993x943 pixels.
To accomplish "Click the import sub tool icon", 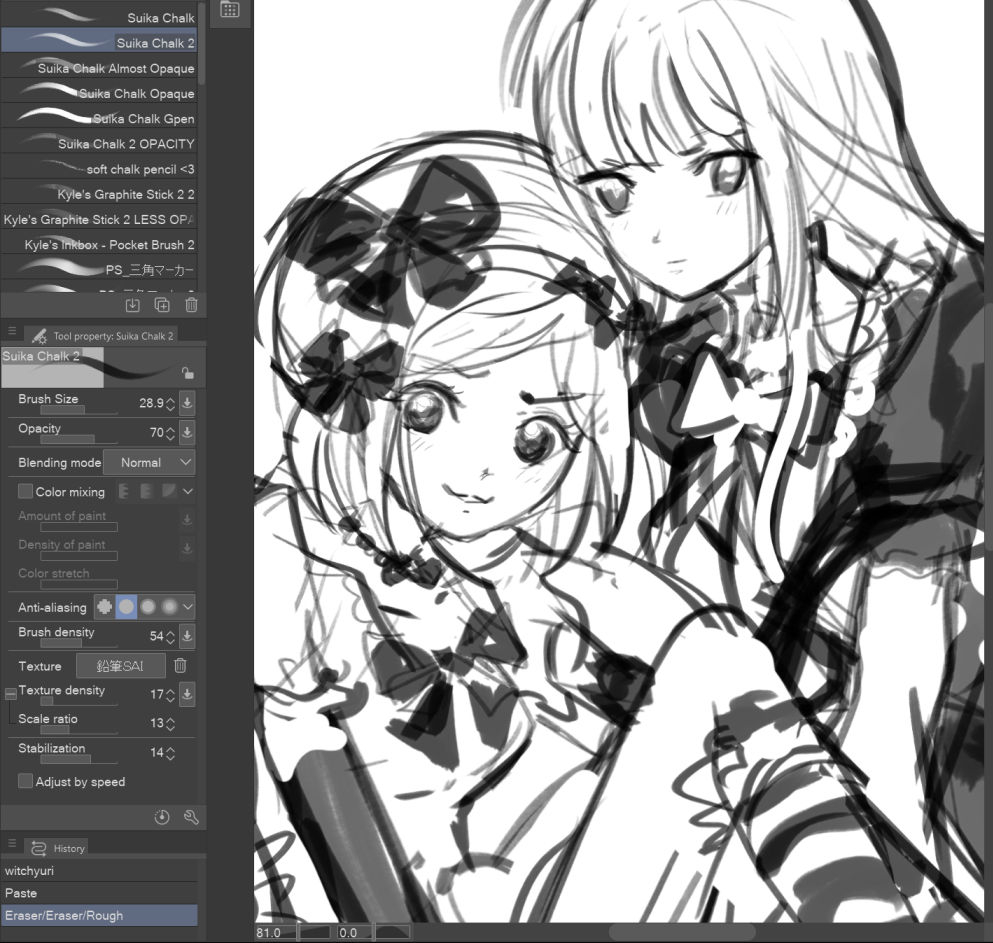I will point(132,305).
